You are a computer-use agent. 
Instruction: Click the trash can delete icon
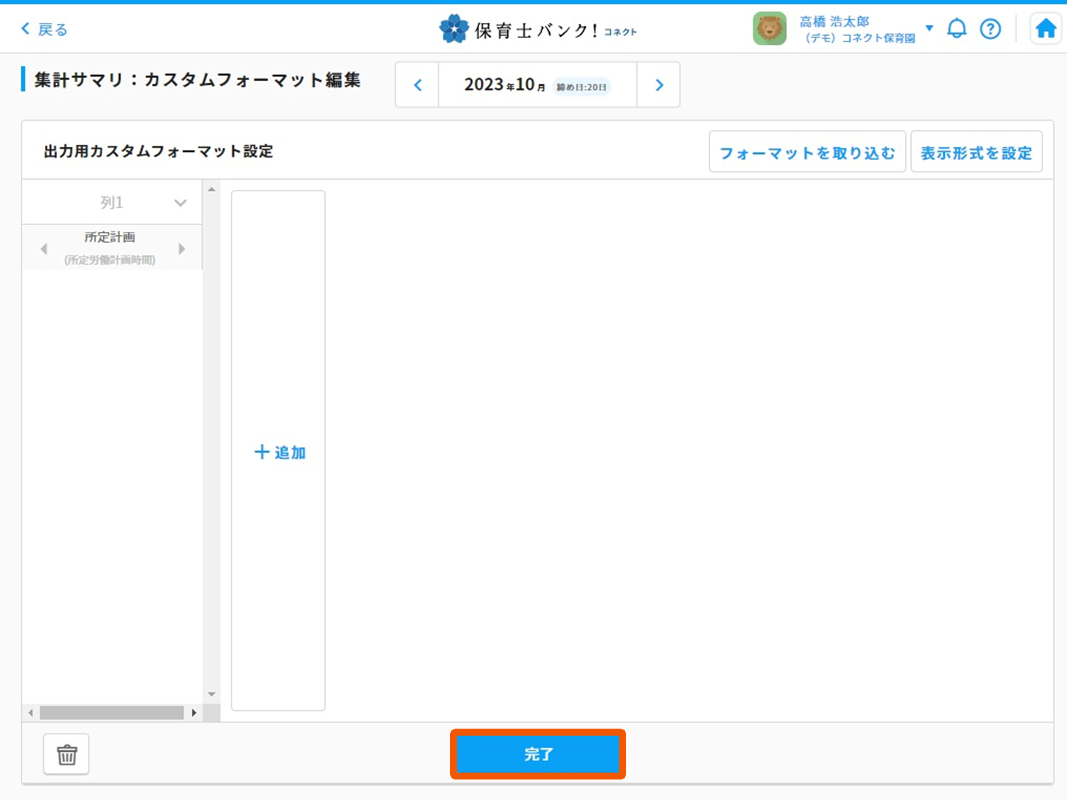(67, 755)
